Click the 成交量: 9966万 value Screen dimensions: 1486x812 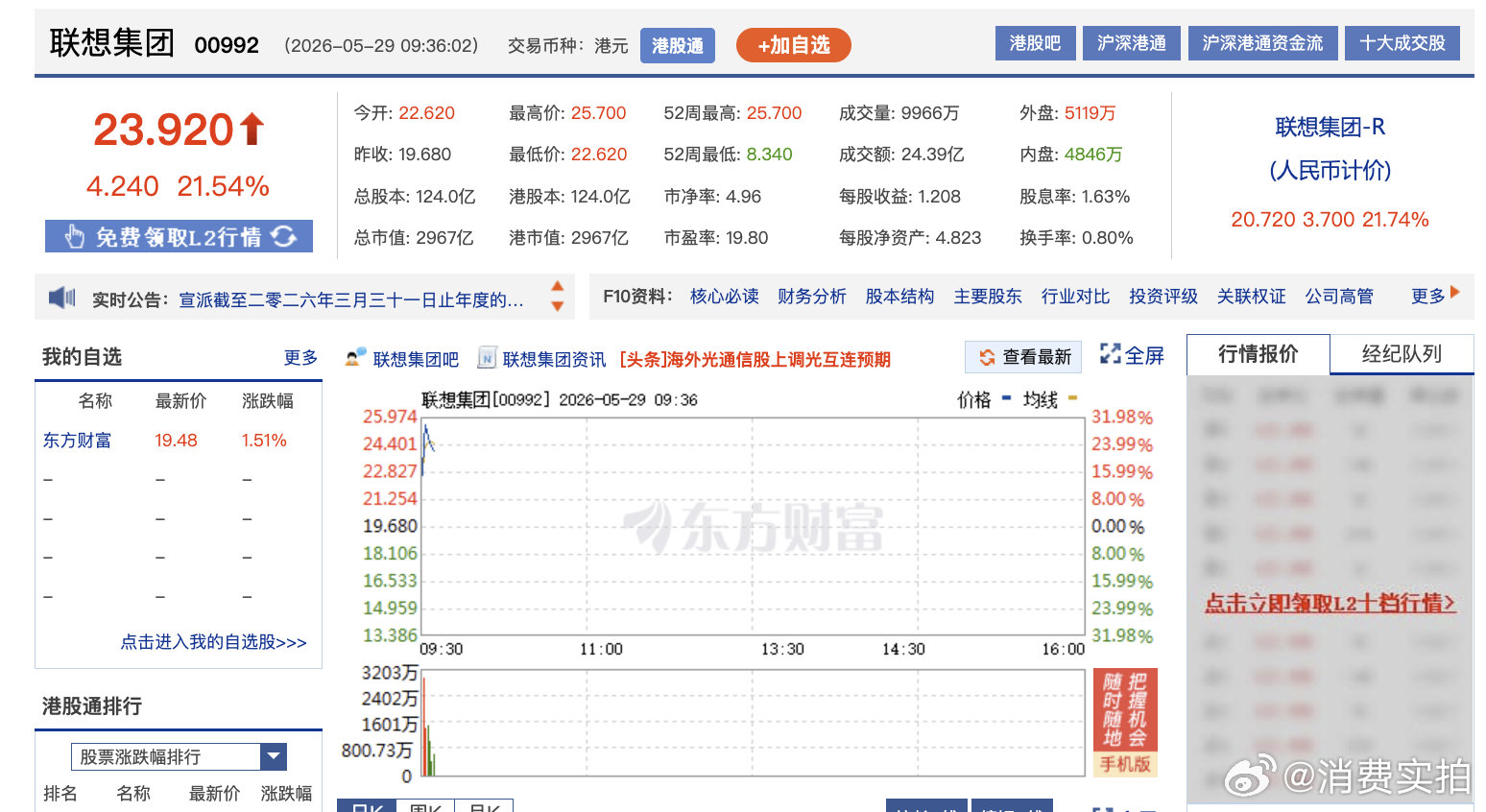tap(899, 113)
